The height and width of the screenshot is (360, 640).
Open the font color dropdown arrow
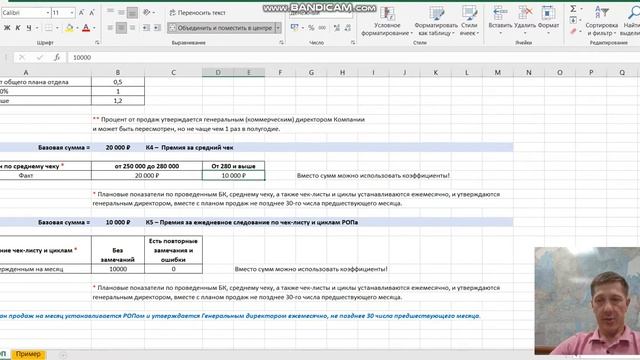(x=94, y=28)
